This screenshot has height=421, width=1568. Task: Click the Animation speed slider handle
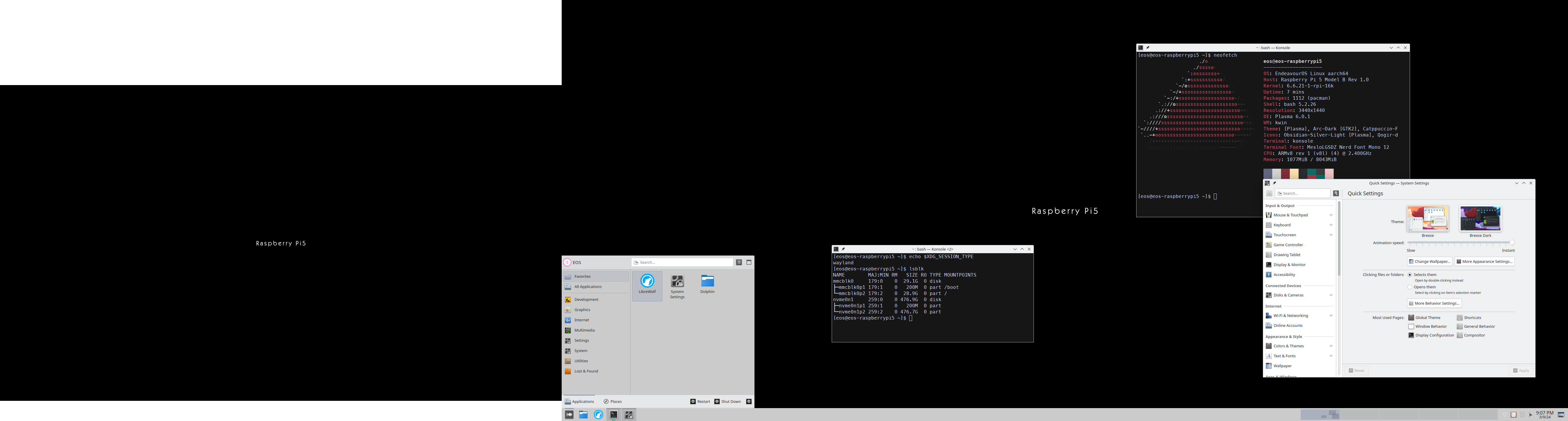coord(1512,243)
